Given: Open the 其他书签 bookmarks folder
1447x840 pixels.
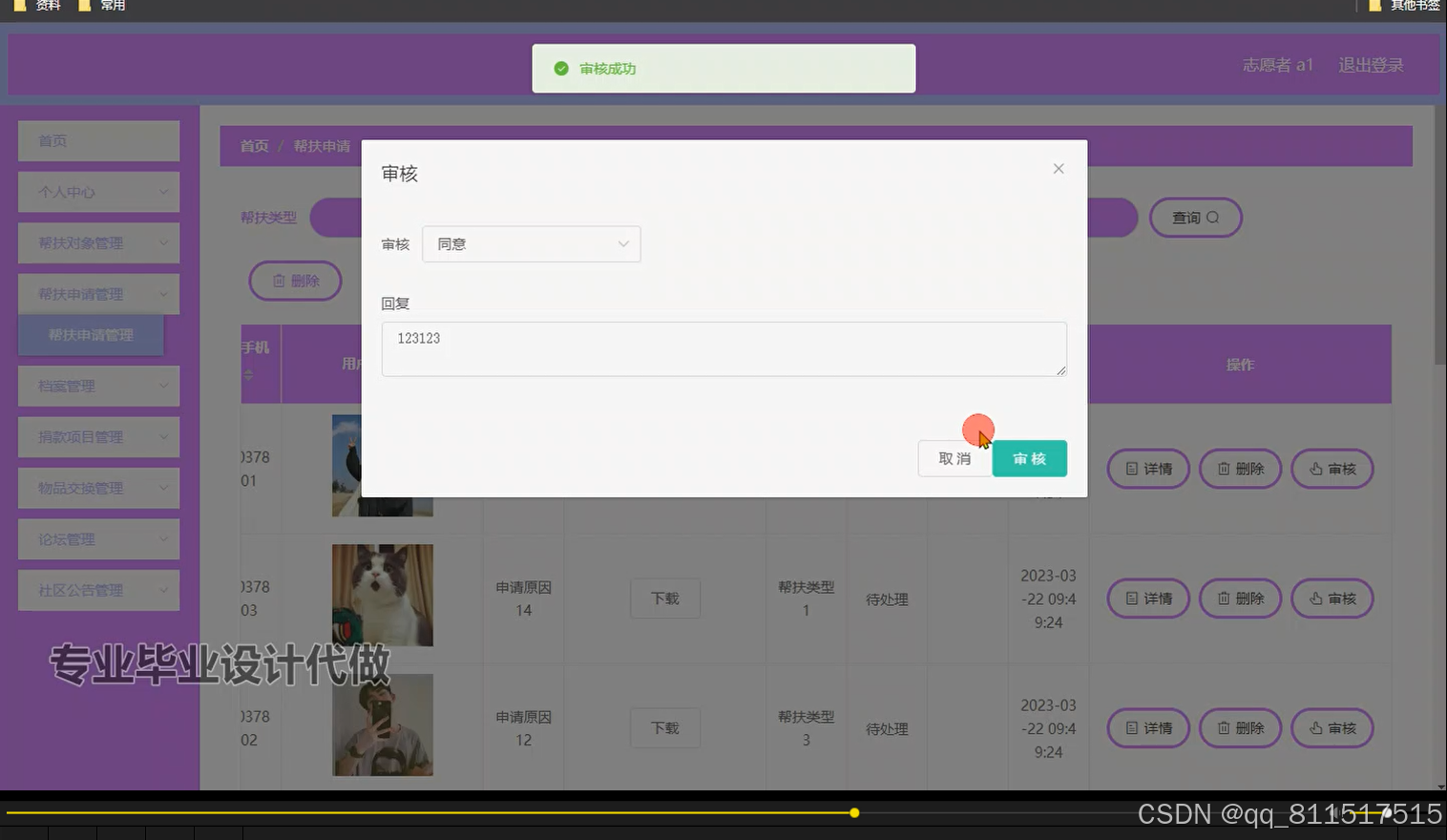Looking at the screenshot, I should click(1404, 6).
